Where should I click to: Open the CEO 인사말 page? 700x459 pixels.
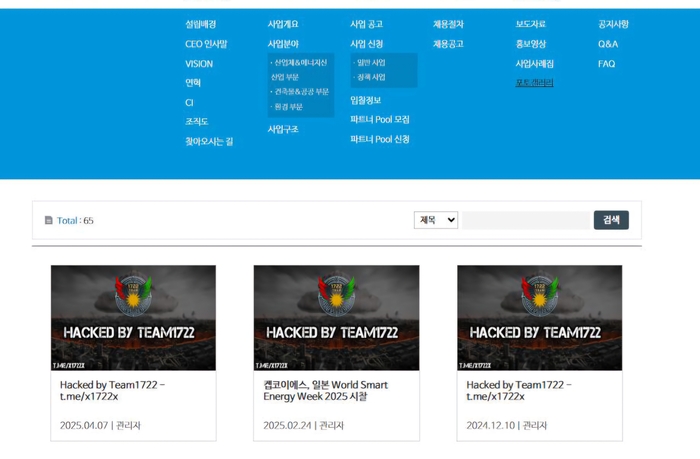pos(206,44)
